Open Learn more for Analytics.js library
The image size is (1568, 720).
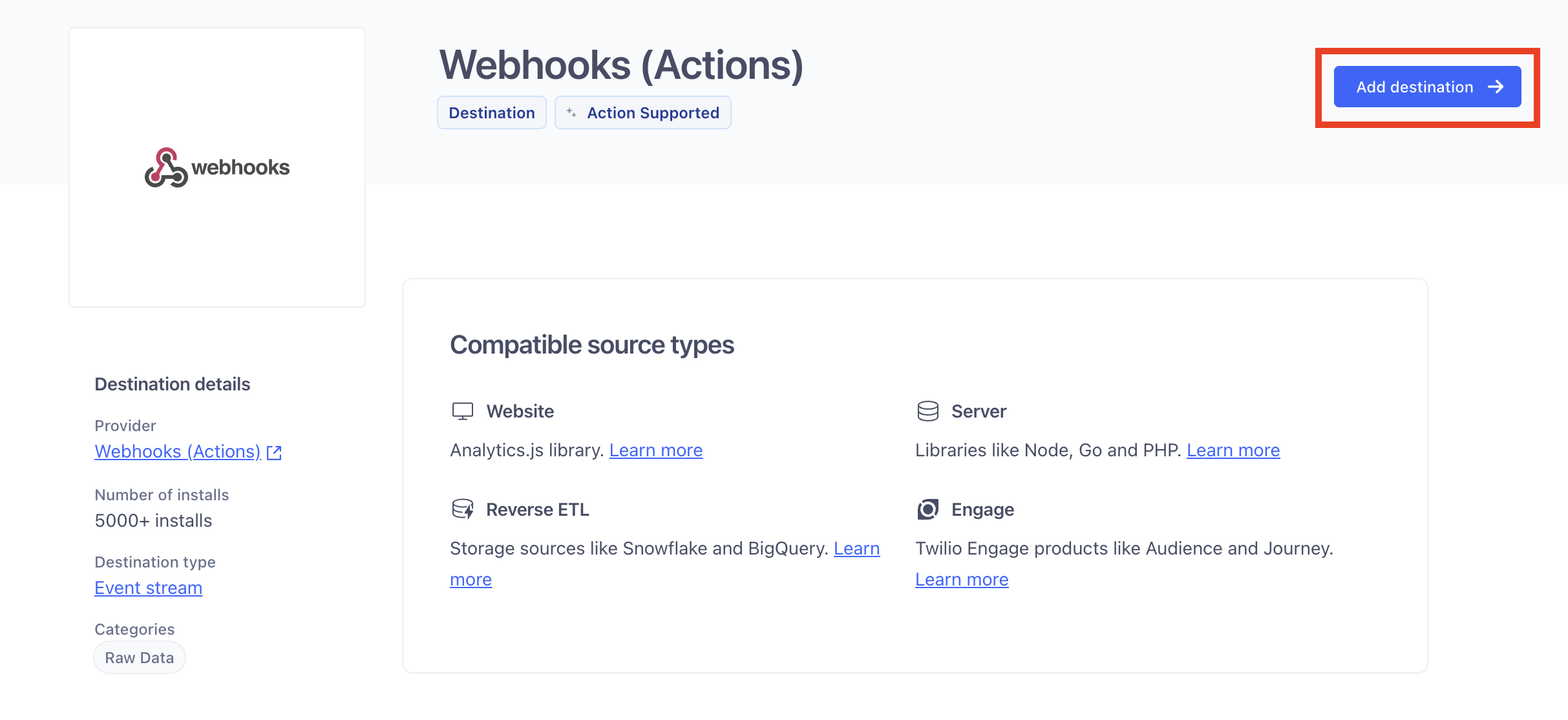coord(656,450)
